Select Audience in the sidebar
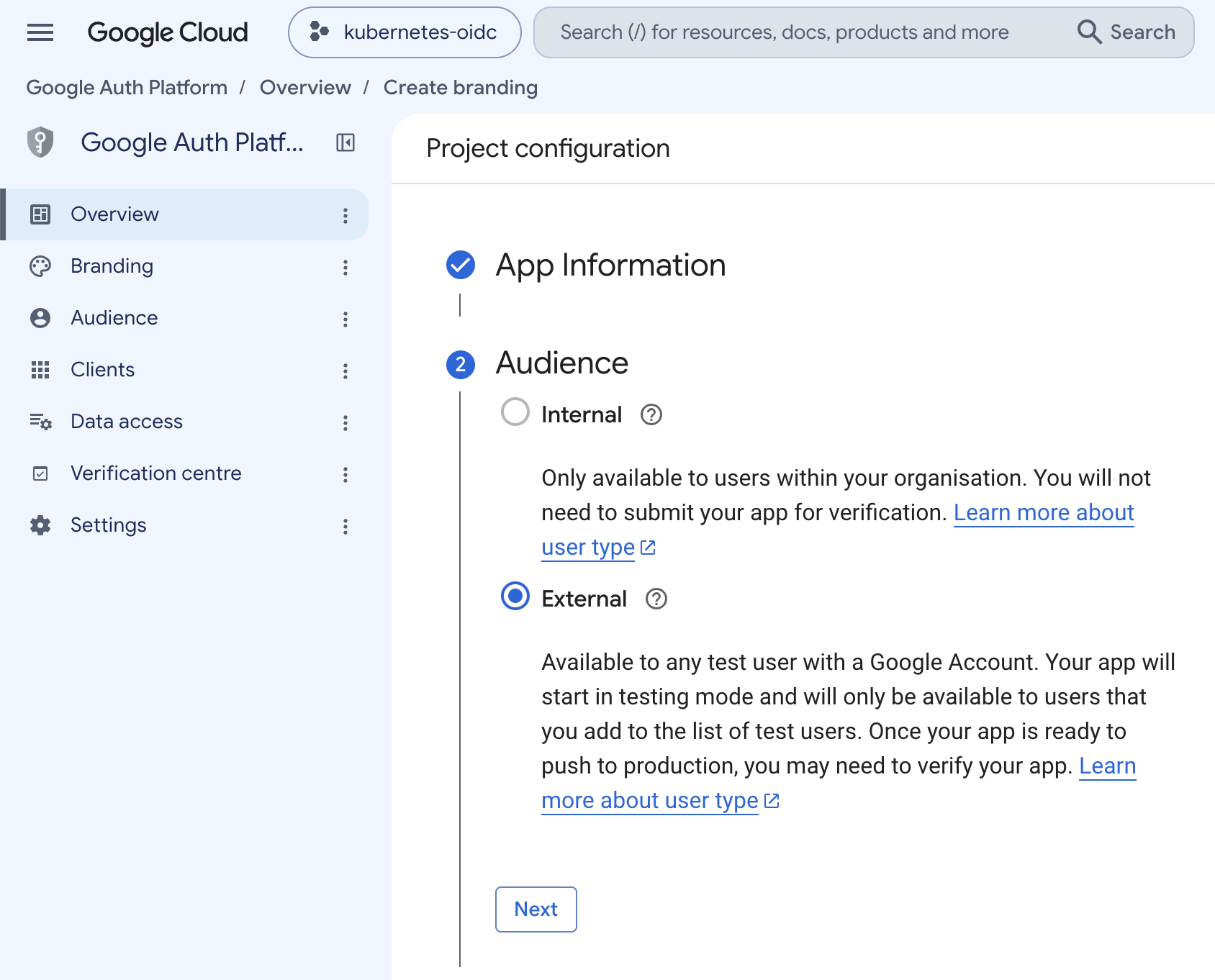The width and height of the screenshot is (1215, 980). (x=186, y=318)
